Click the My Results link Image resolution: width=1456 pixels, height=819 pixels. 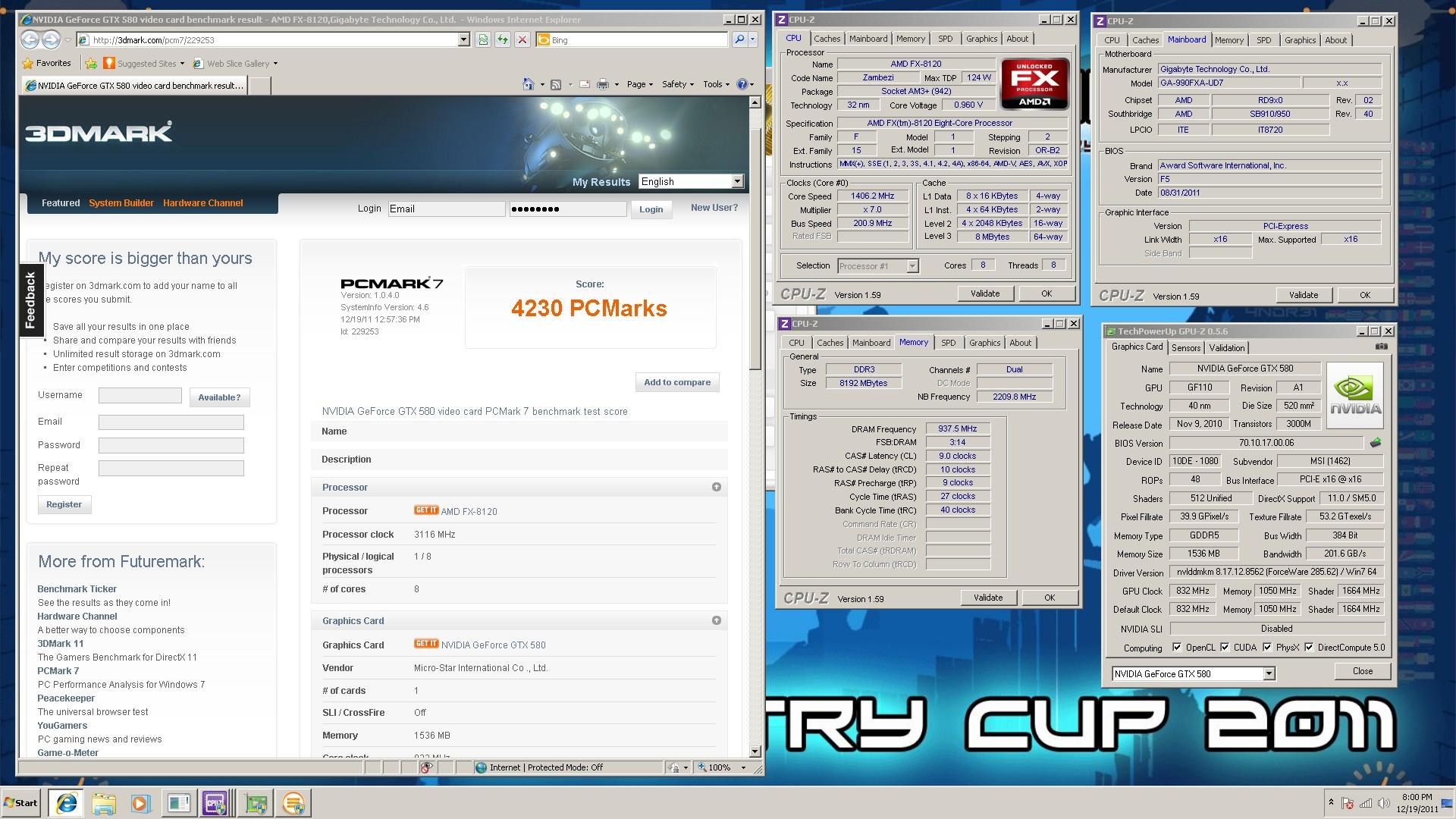click(601, 182)
